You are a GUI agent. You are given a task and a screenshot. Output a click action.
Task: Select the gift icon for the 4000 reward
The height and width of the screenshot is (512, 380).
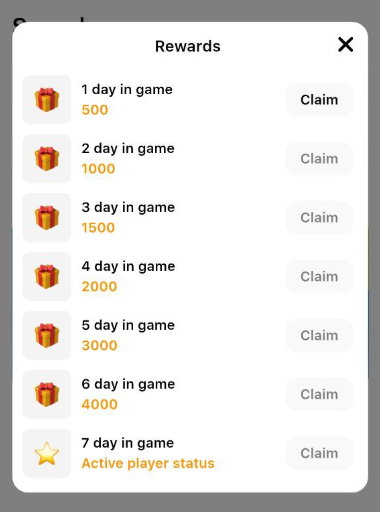(47, 394)
